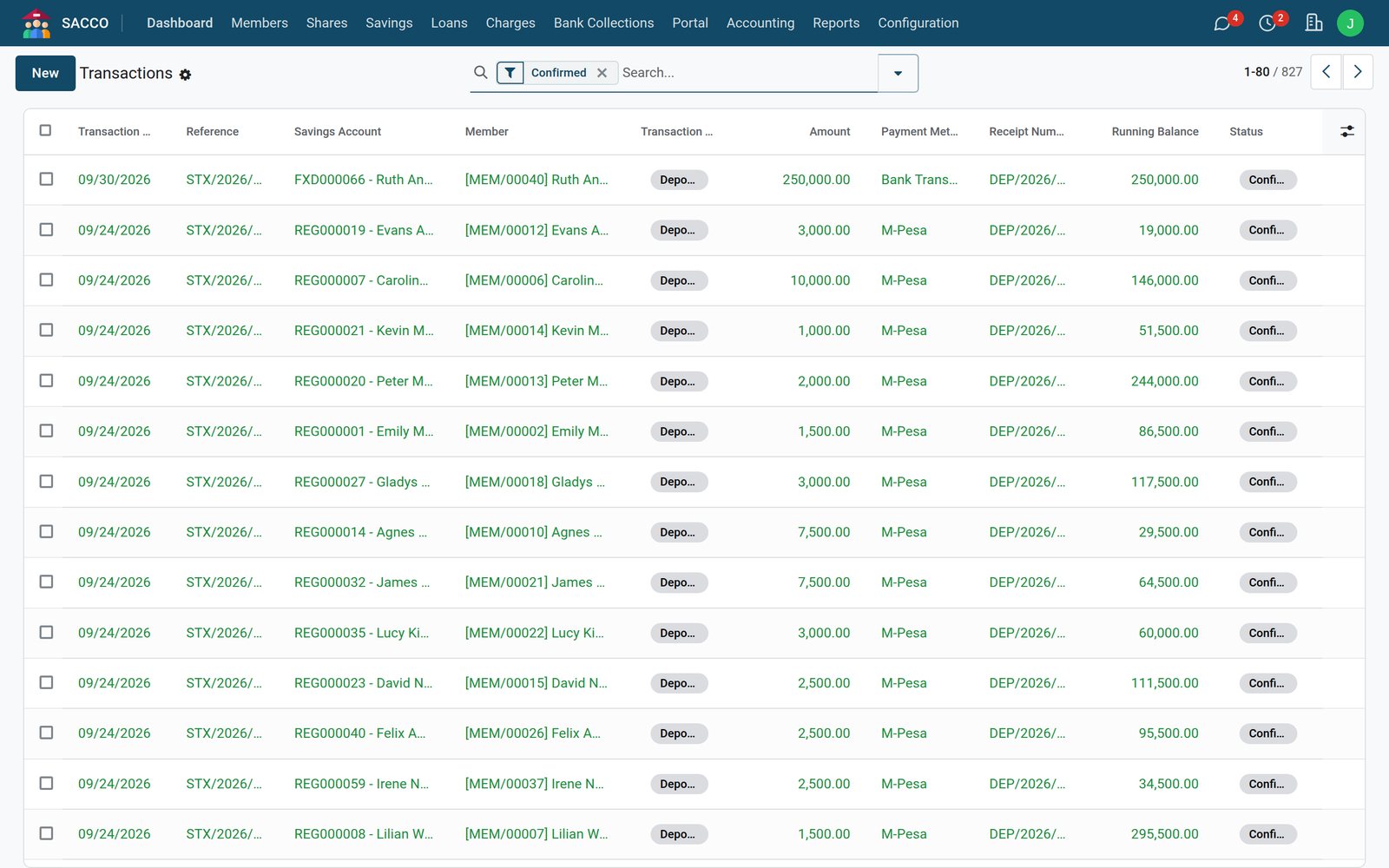Click the search magnifier icon
Image resolution: width=1389 pixels, height=868 pixels.
click(x=480, y=73)
